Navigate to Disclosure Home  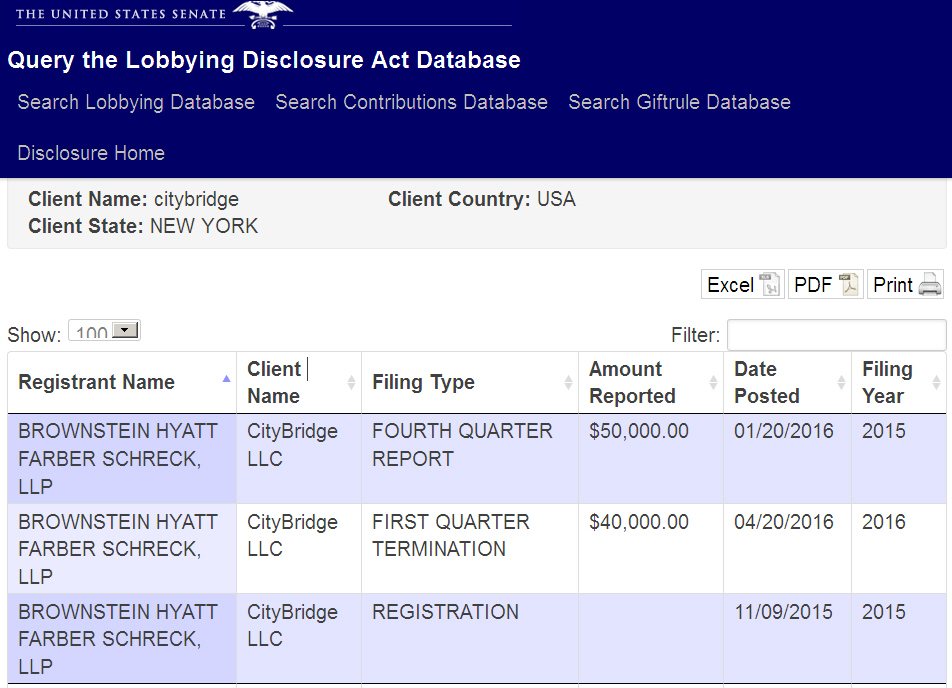pyautogui.click(x=91, y=153)
